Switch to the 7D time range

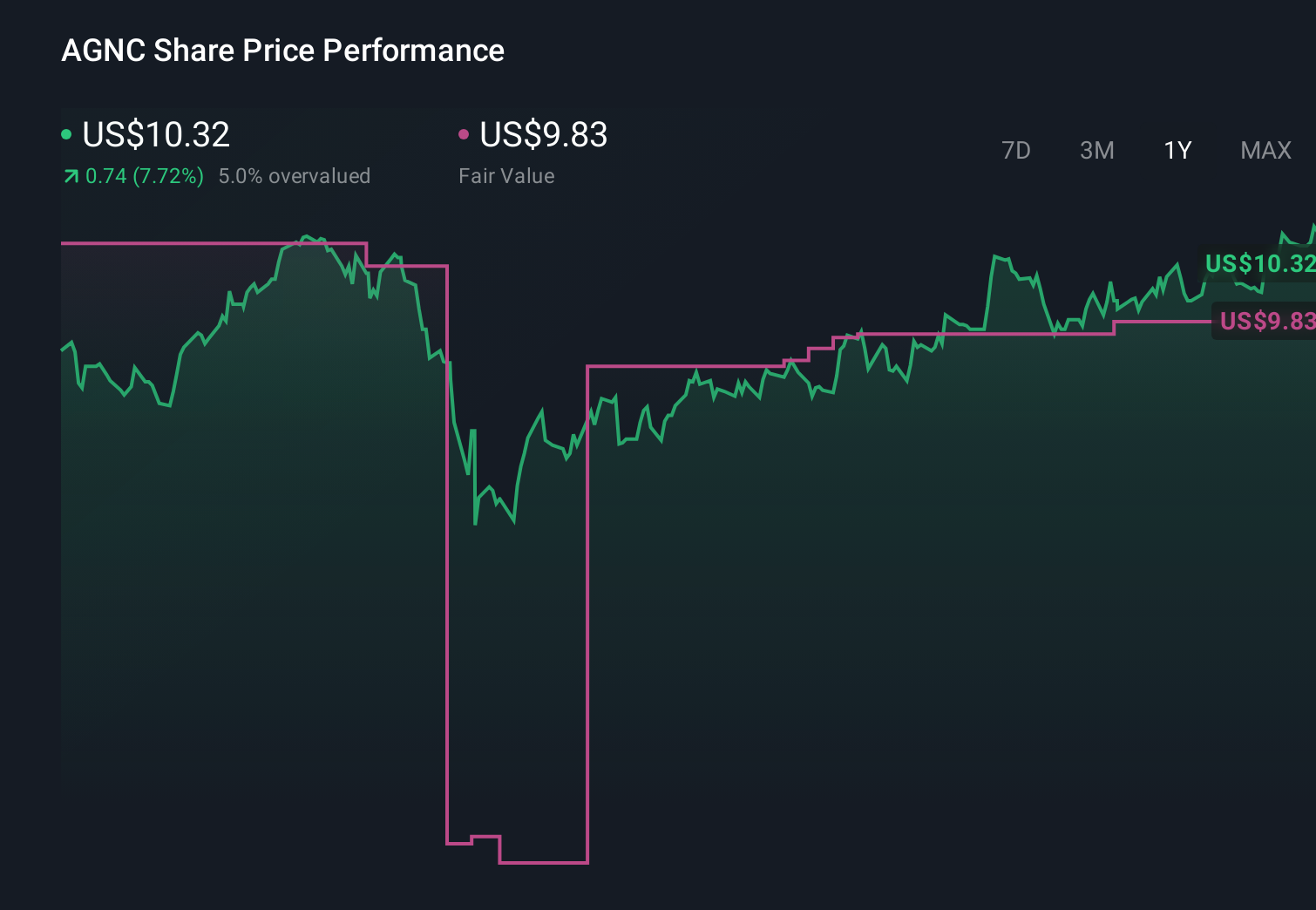click(x=1016, y=150)
